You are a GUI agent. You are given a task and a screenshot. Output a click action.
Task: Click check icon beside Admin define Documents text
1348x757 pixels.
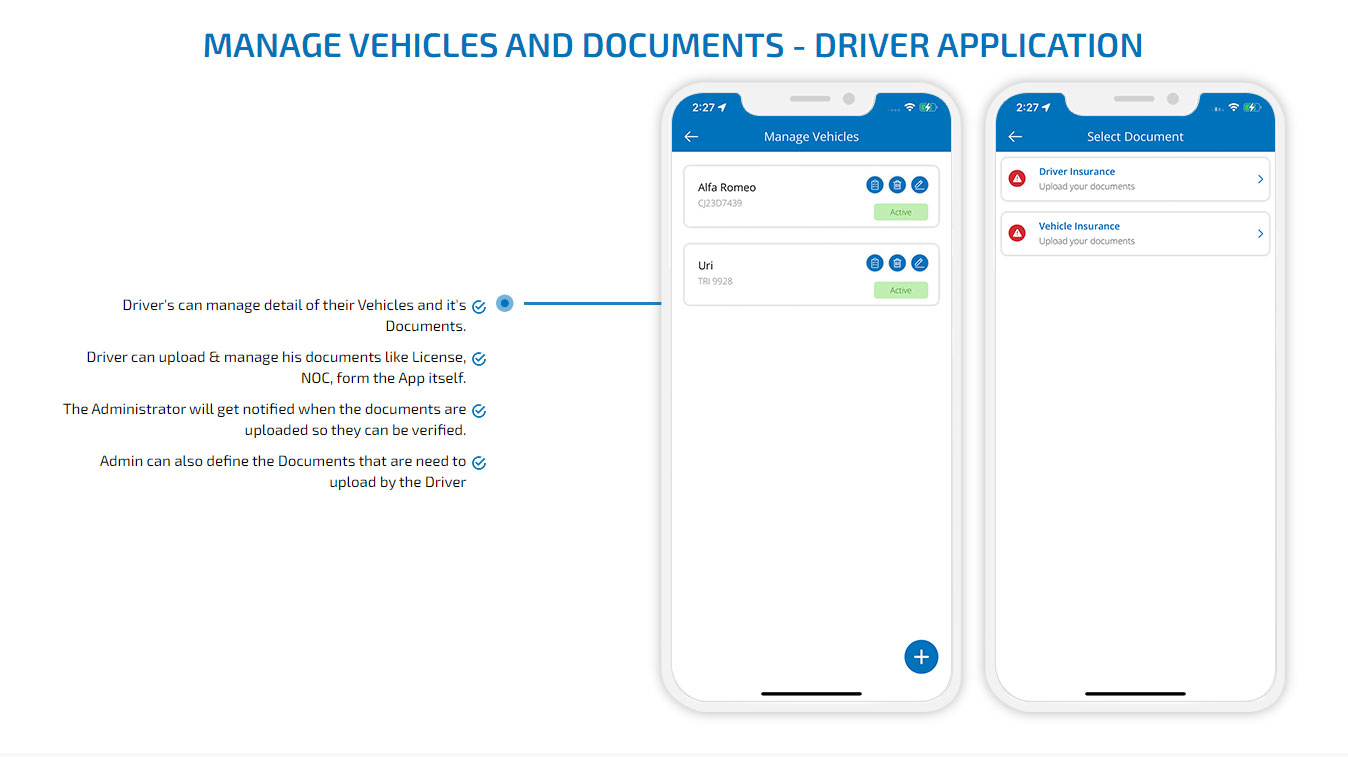(x=479, y=463)
